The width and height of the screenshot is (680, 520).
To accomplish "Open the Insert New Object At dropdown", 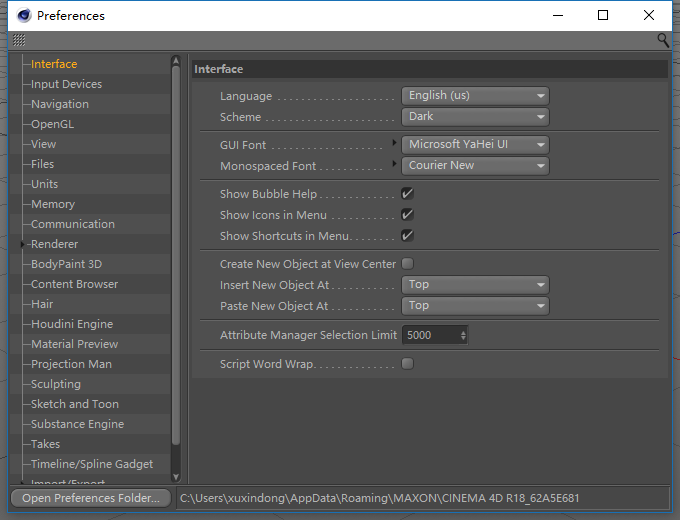I will tap(475, 285).
